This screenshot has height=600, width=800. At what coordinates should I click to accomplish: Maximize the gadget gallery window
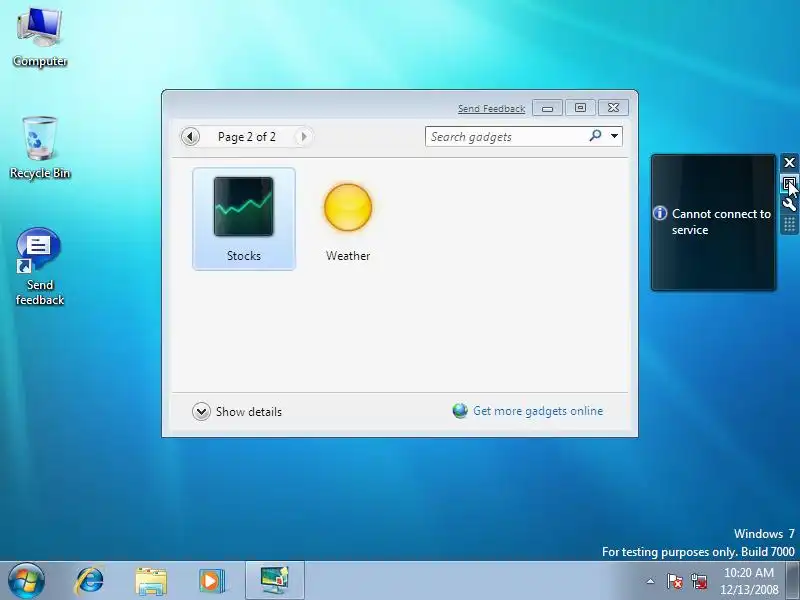point(580,108)
